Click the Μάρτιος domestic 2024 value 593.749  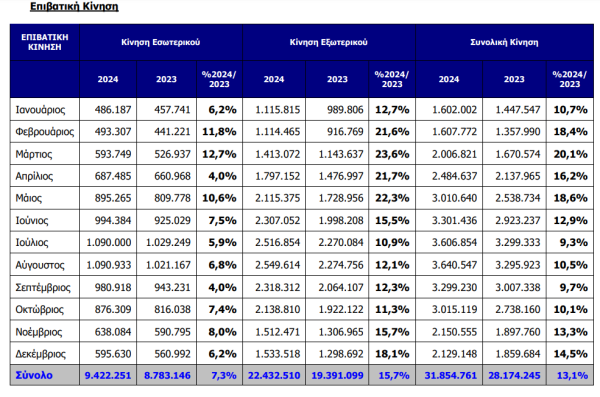113,154
